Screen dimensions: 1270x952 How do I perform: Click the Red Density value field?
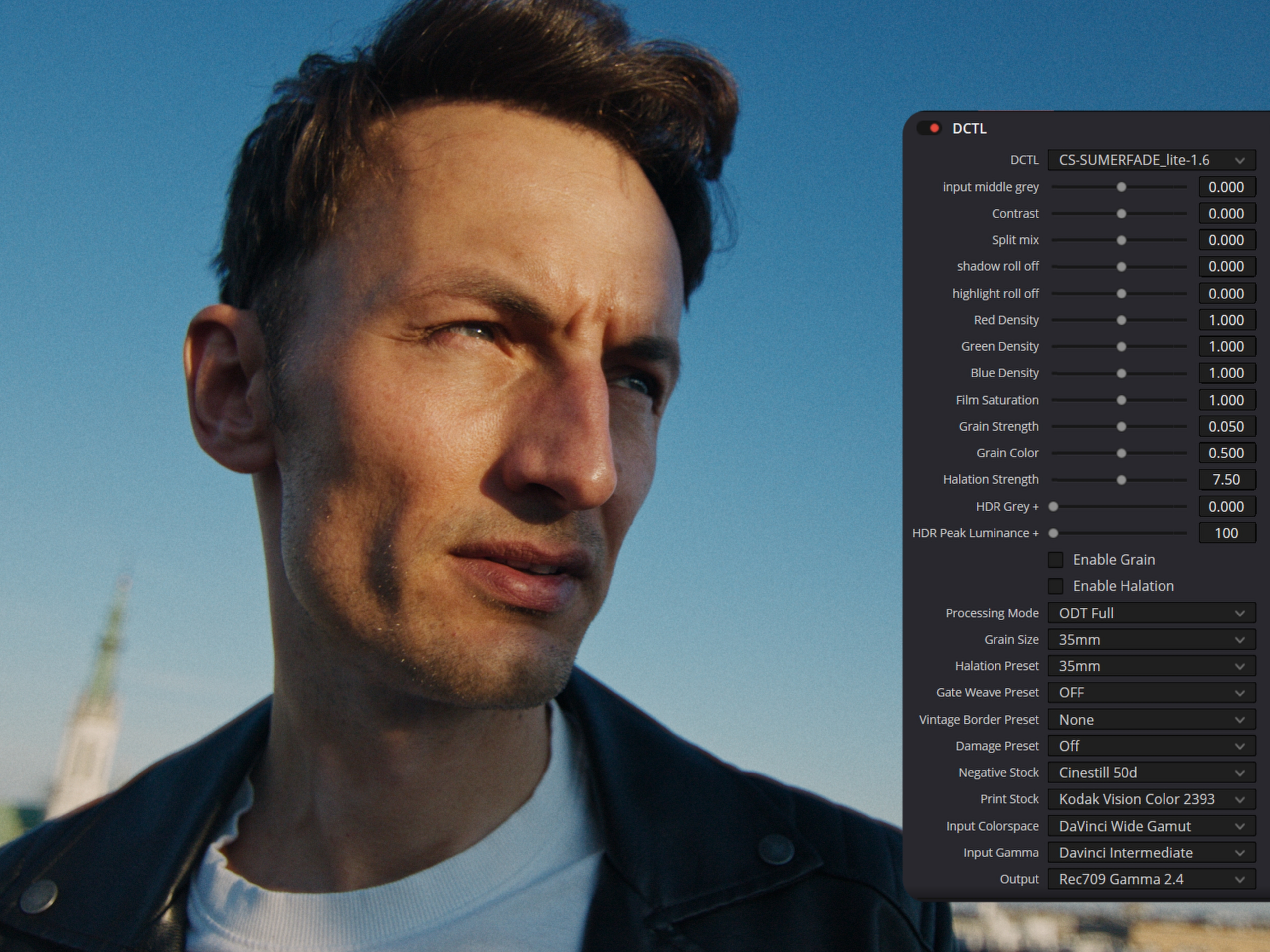pos(1226,320)
